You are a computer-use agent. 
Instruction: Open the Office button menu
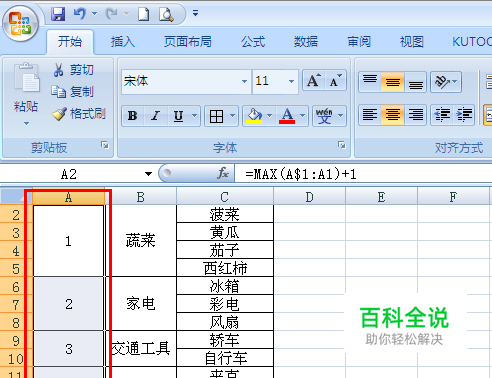pos(21,23)
